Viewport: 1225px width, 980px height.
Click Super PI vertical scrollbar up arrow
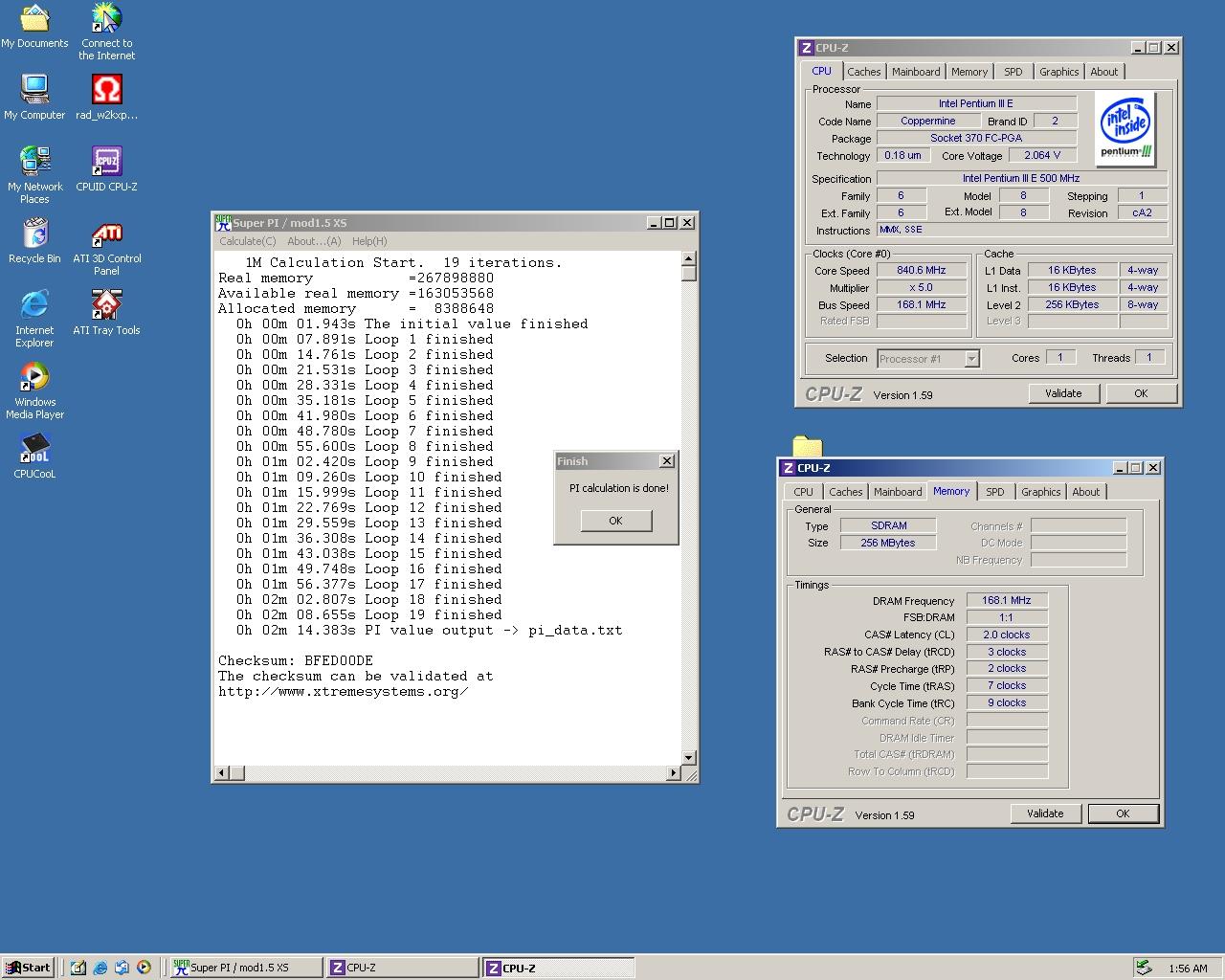pos(688,258)
